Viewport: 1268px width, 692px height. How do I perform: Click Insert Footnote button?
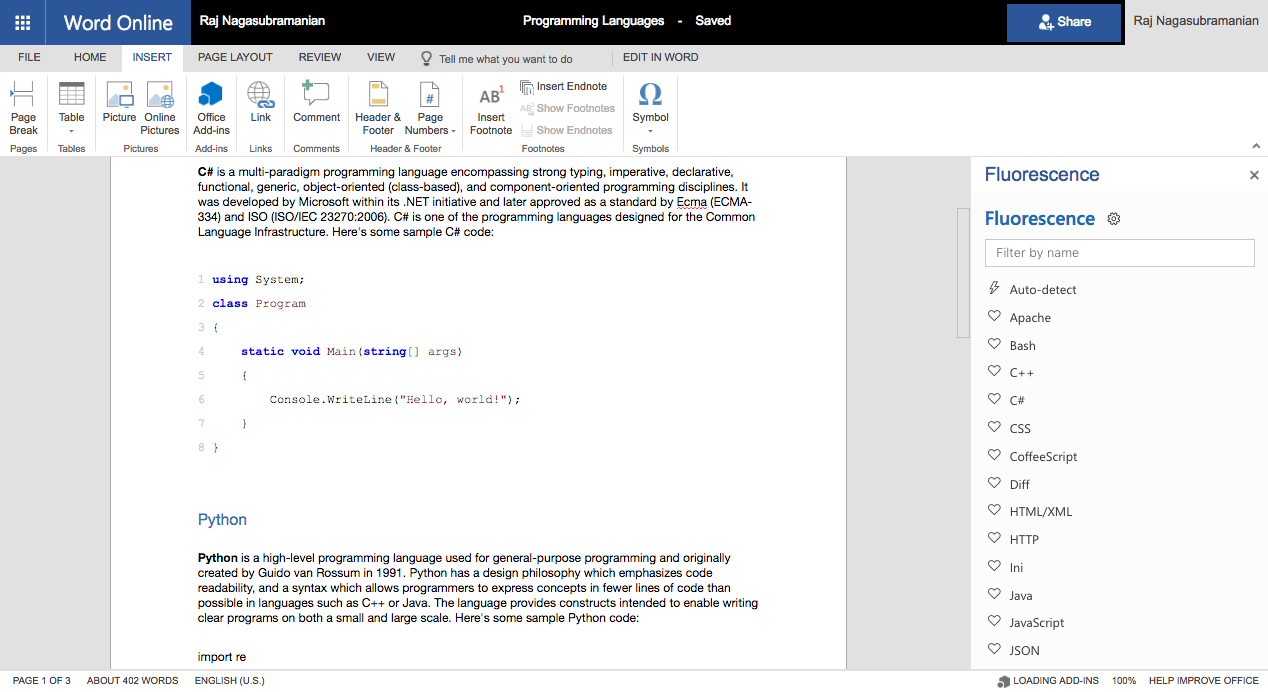coord(491,108)
